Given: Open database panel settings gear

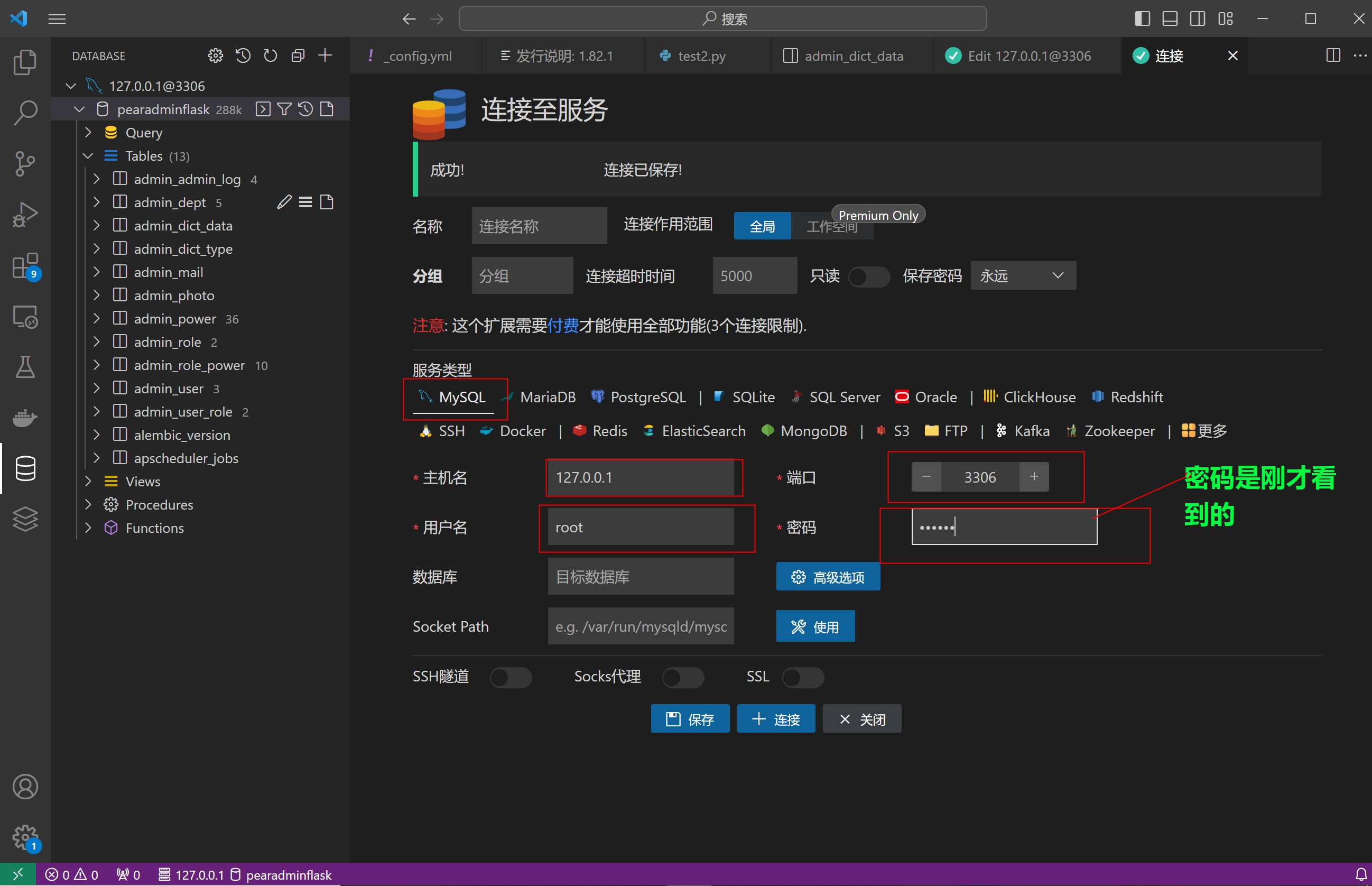Looking at the screenshot, I should click(216, 56).
